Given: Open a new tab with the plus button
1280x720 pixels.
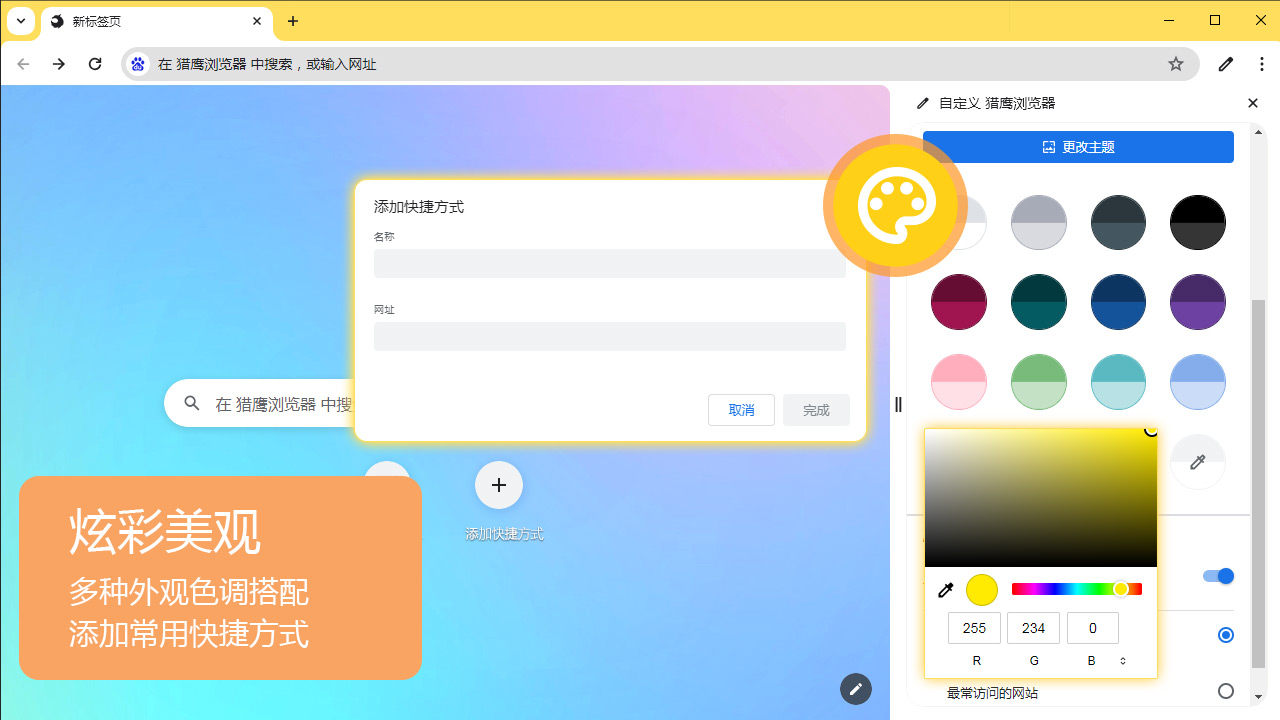Looking at the screenshot, I should point(293,21).
